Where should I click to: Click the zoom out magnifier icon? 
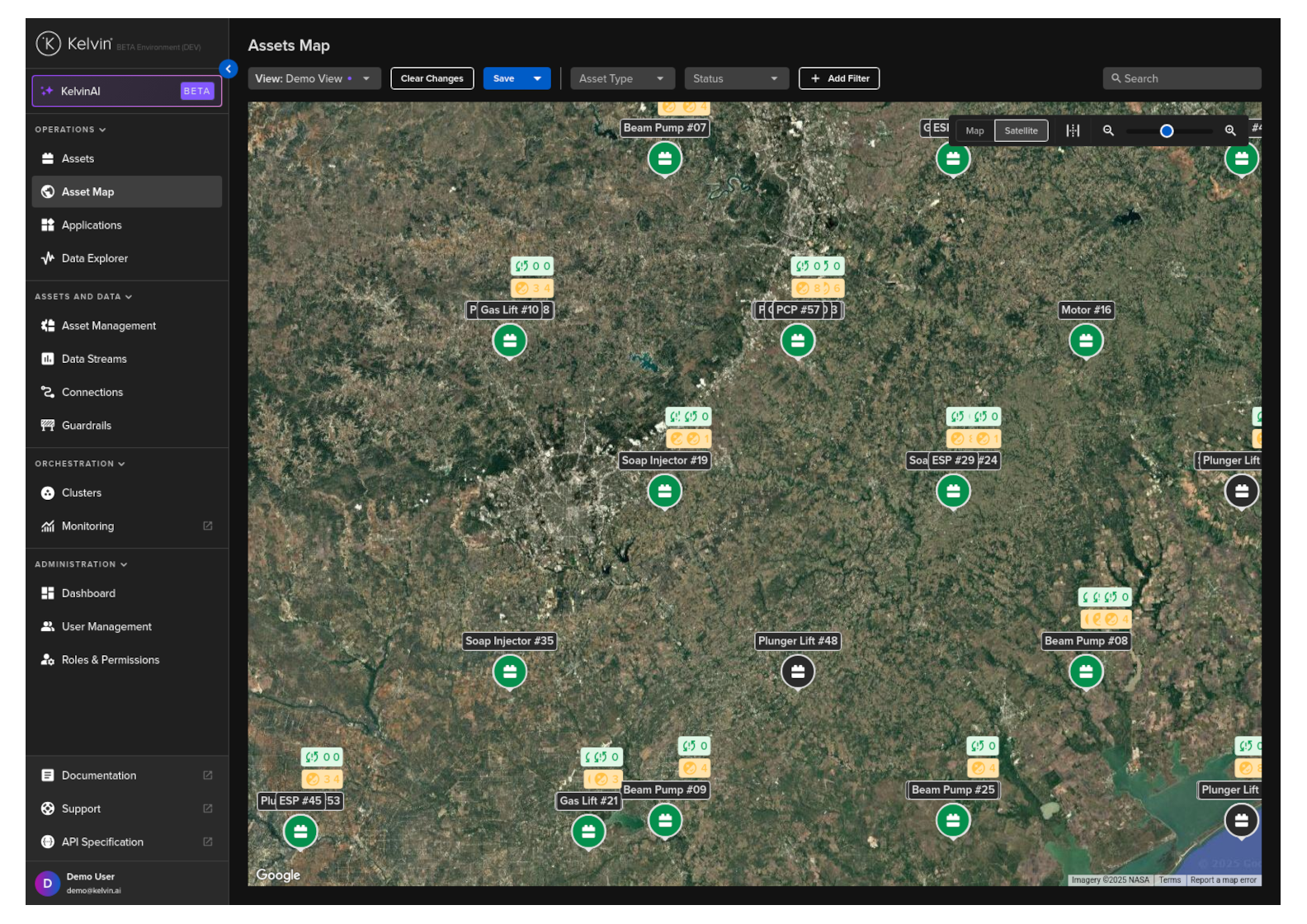pos(1108,131)
